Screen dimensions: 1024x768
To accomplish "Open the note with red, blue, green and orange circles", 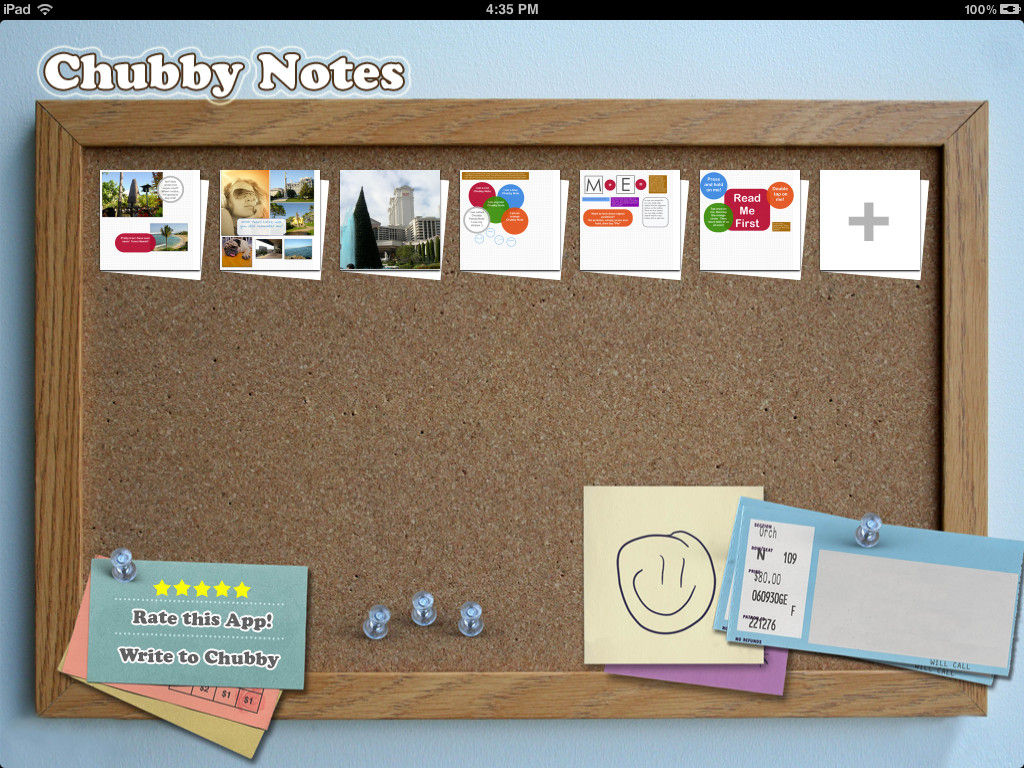I will (510, 221).
